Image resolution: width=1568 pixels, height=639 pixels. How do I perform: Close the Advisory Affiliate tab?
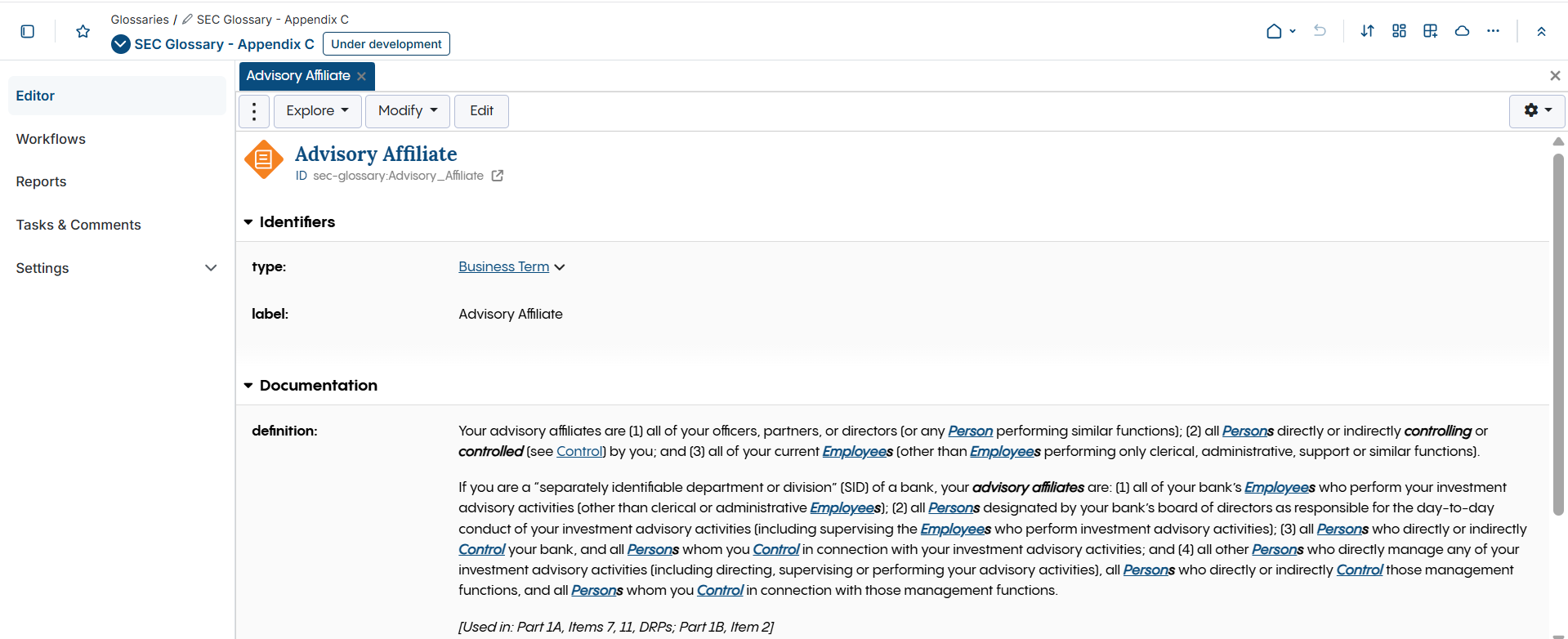pyautogui.click(x=361, y=76)
